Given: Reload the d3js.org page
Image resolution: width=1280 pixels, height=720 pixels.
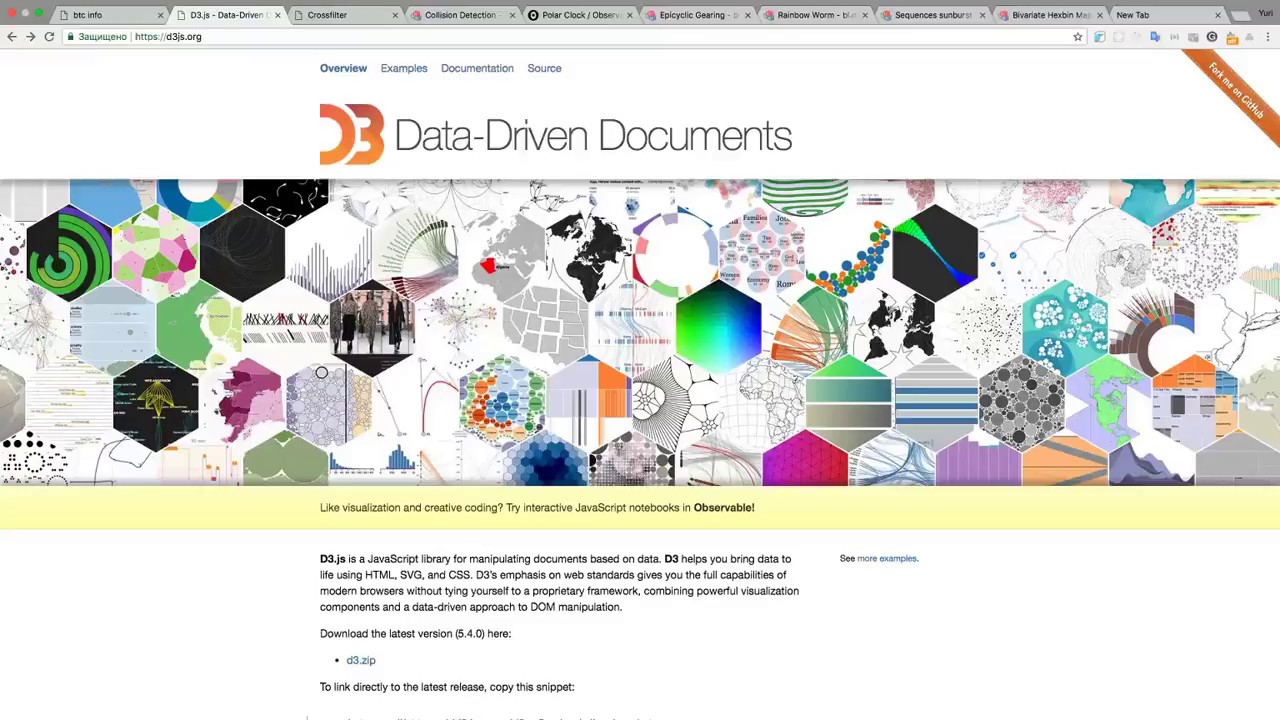Looking at the screenshot, I should [x=49, y=37].
